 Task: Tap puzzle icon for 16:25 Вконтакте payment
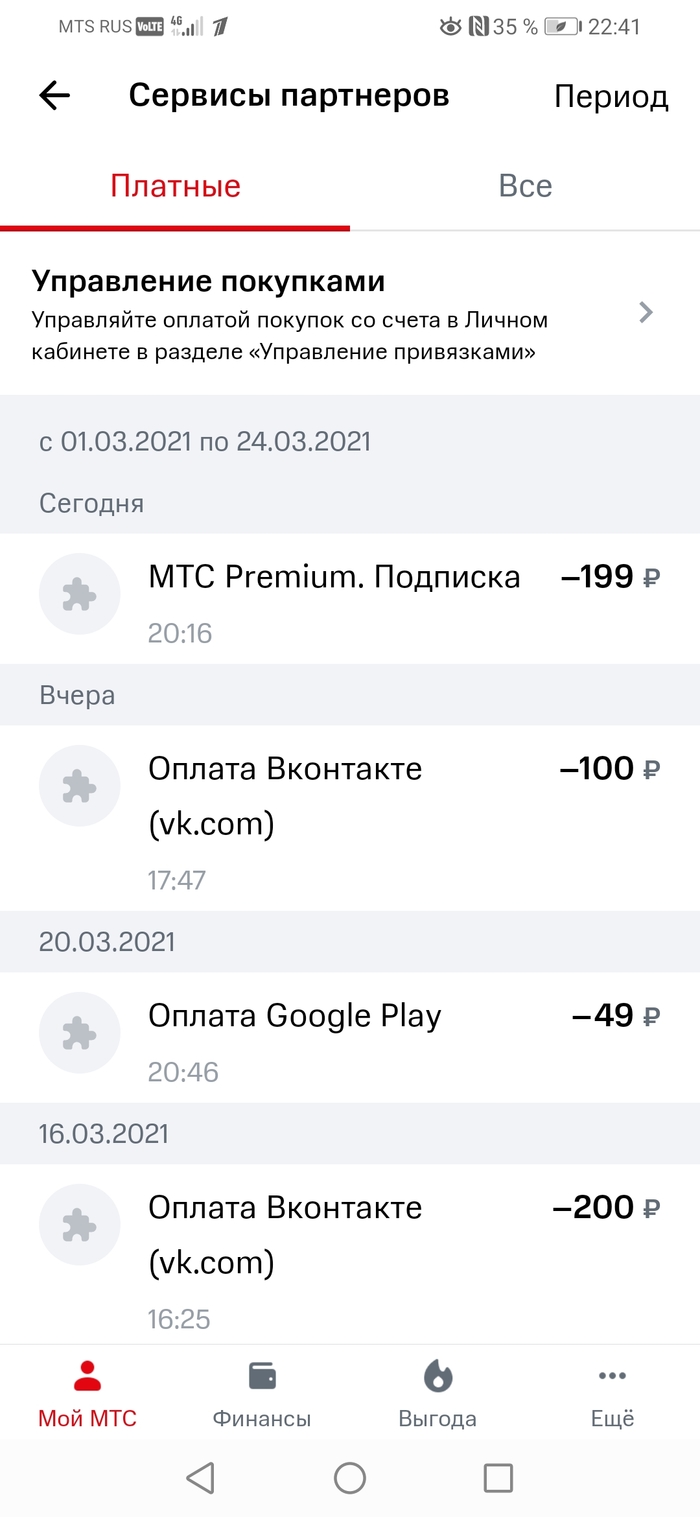tap(80, 1225)
